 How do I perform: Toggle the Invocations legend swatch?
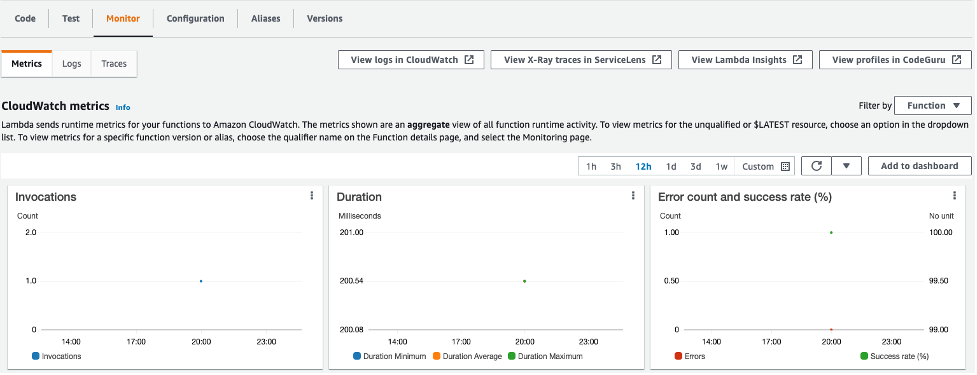(x=36, y=356)
